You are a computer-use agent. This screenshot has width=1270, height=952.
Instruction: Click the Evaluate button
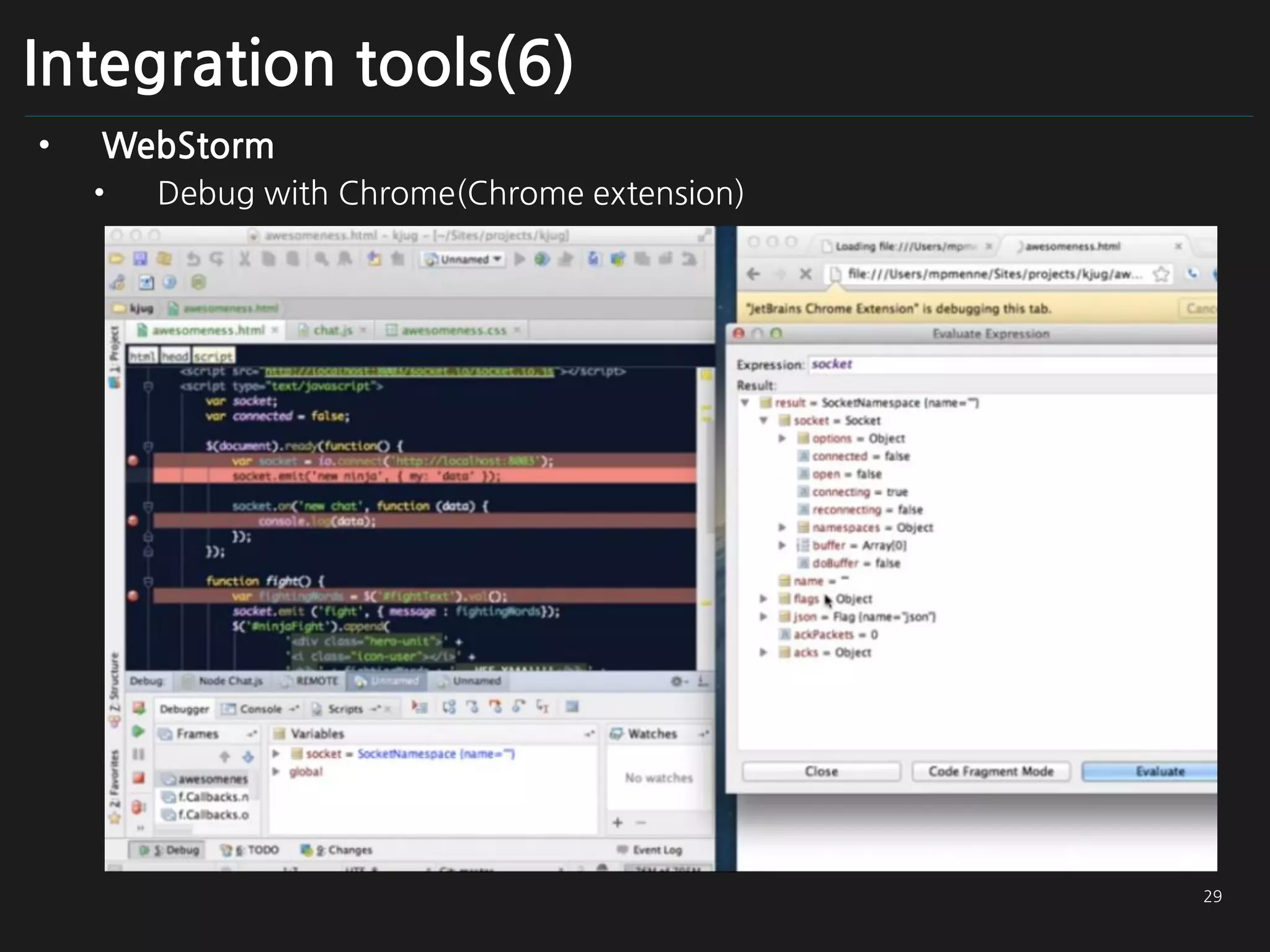[1150, 772]
